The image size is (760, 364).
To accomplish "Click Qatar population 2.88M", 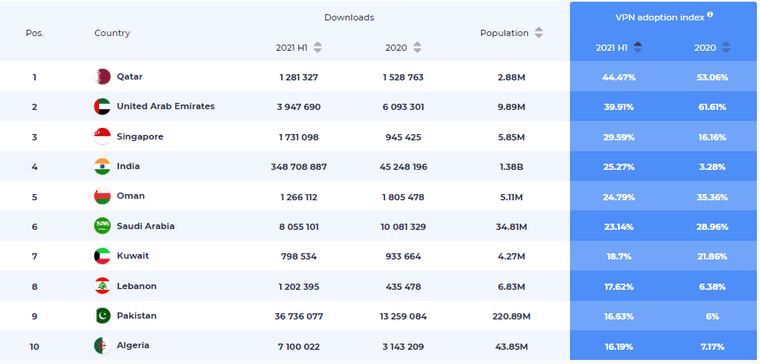I will click(511, 78).
